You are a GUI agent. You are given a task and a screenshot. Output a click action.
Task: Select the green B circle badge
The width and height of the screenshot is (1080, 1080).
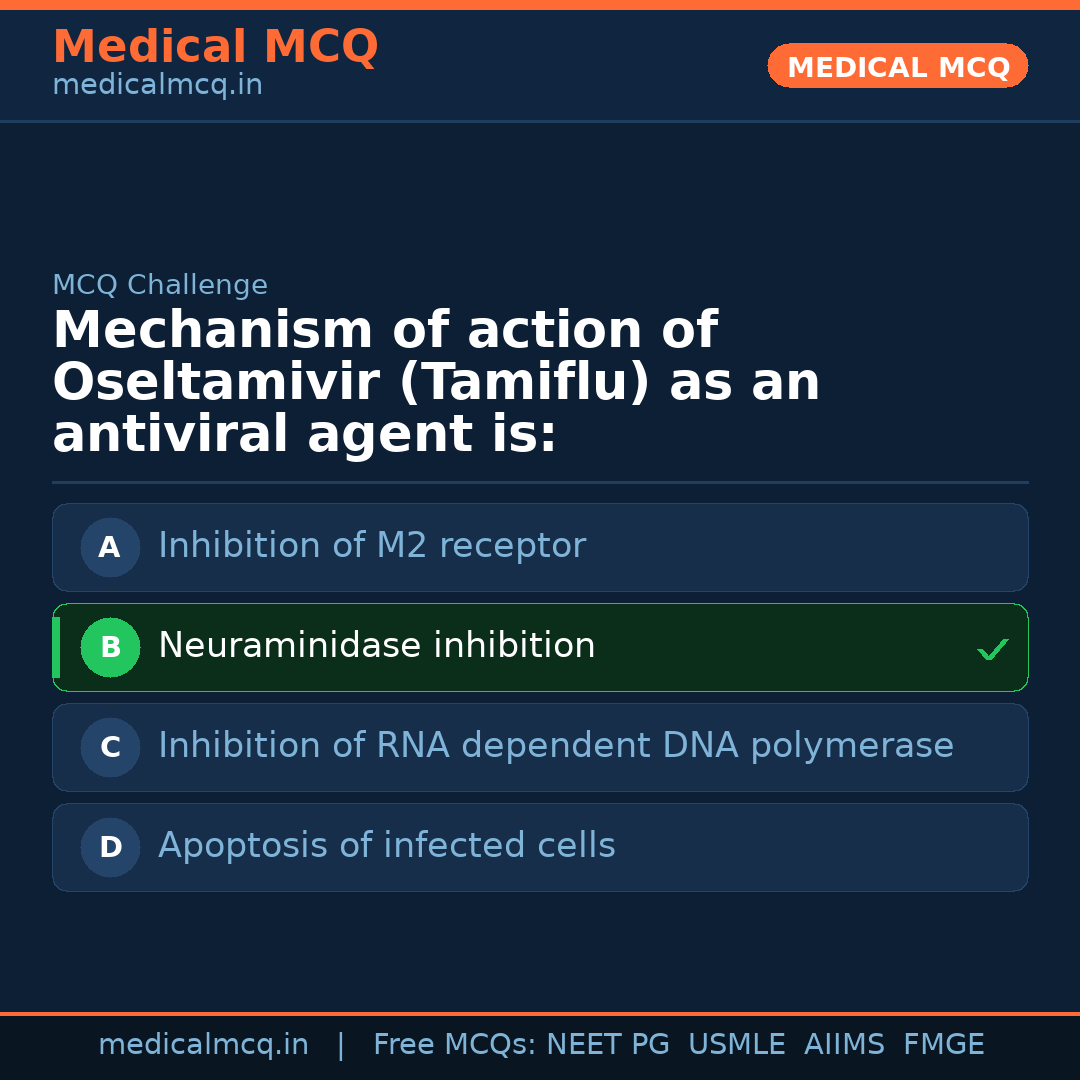click(x=110, y=647)
